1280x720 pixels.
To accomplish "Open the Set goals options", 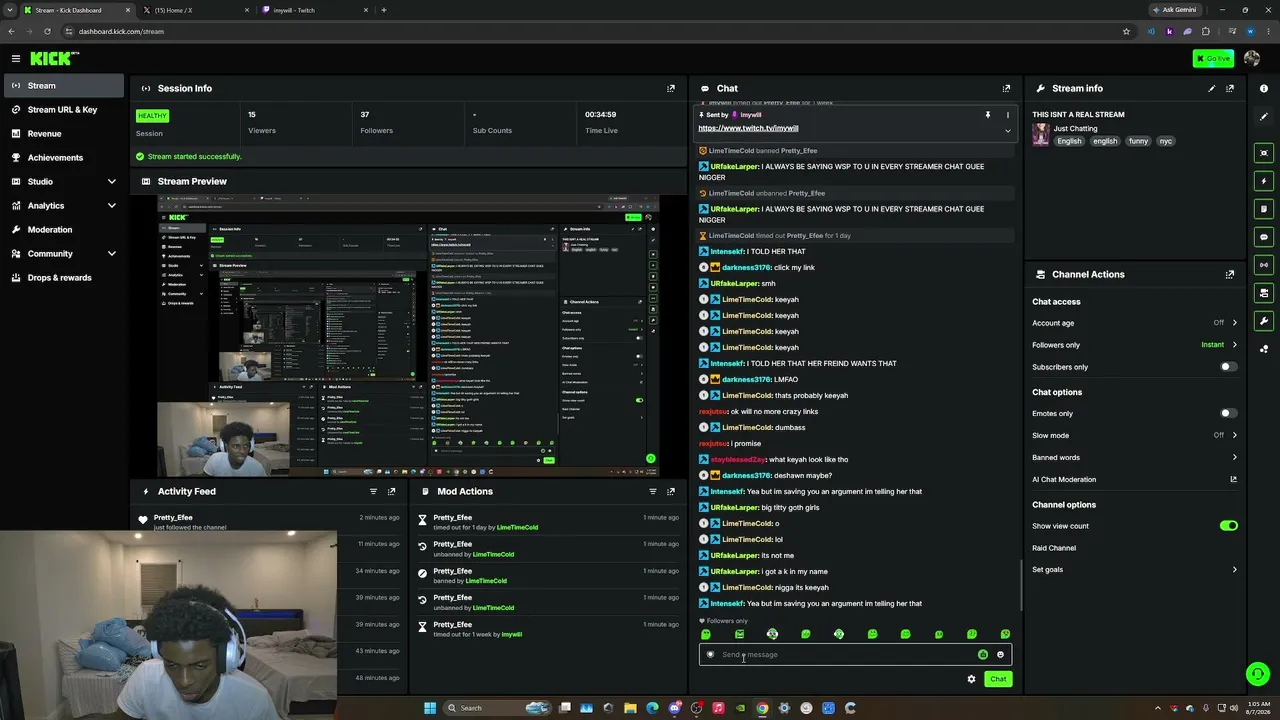I will [x=1134, y=570].
